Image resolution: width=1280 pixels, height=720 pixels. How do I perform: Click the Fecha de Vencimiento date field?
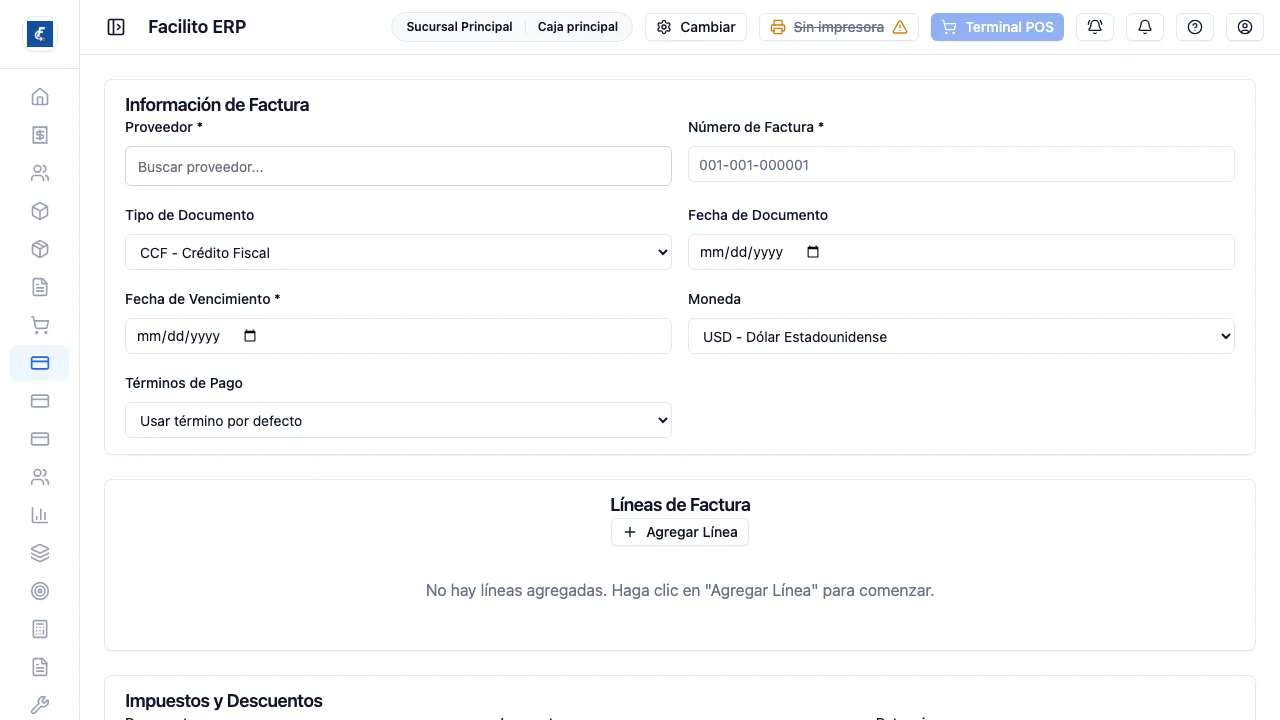[398, 336]
